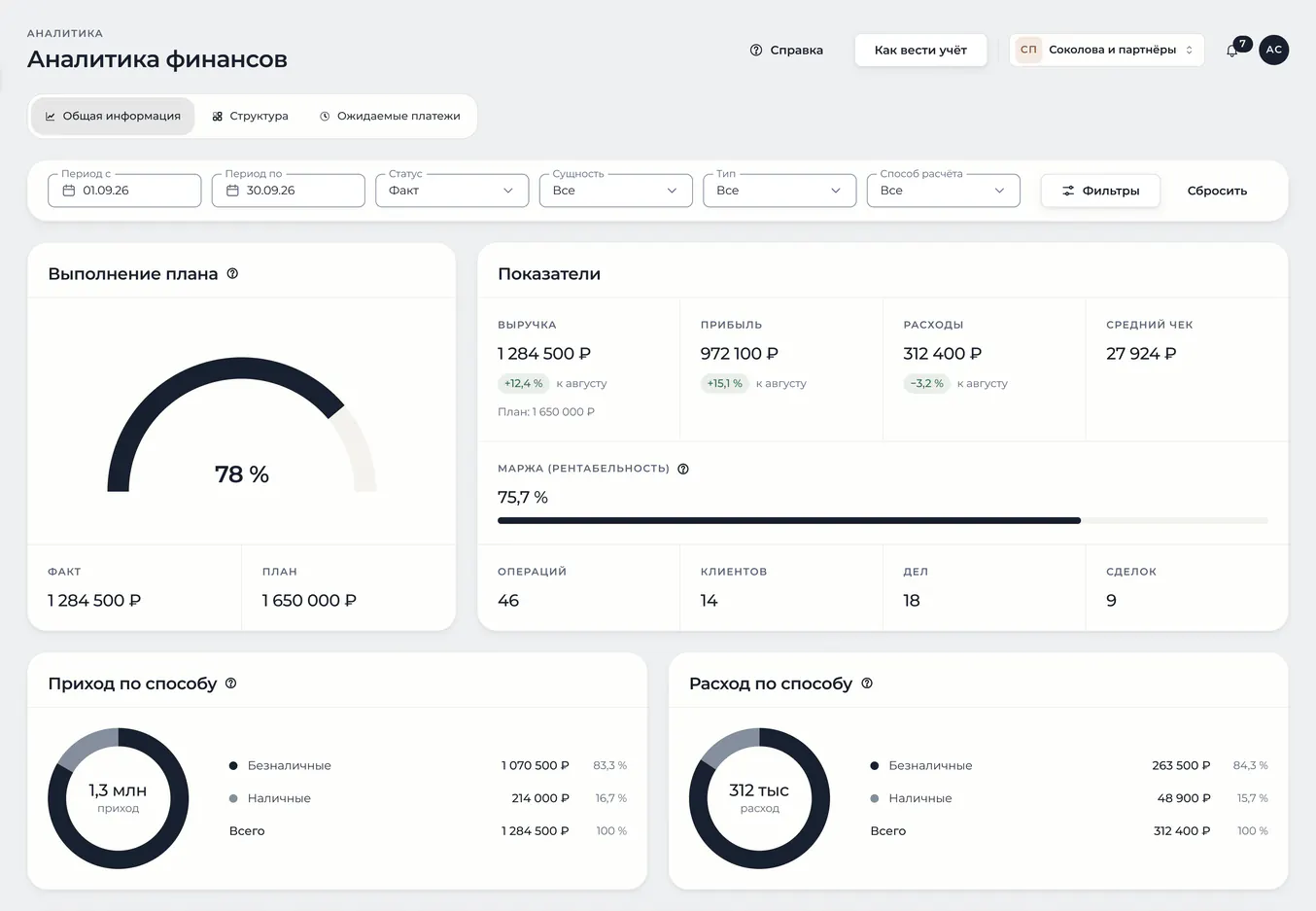
Task: Click the help icon beside Маржа (рентабельность)
Action: click(x=683, y=469)
